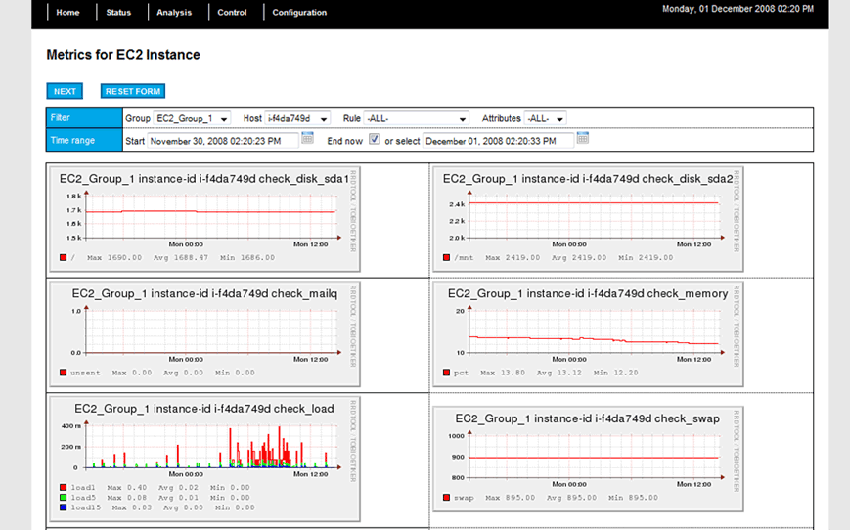Click the NEXT button
850x530 pixels.
point(65,91)
